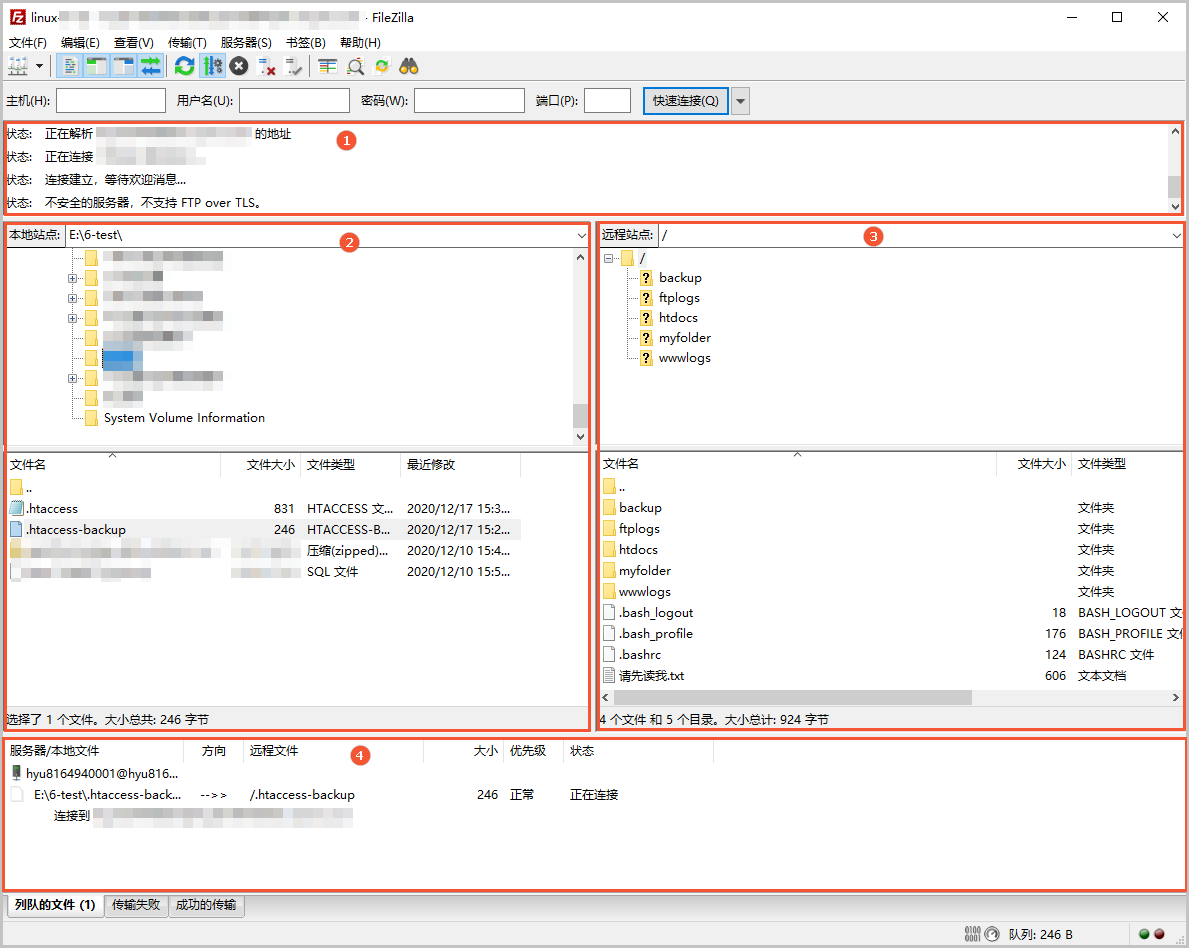Select .htaccess file in local list
This screenshot has width=1189, height=948.
pos(265,508)
